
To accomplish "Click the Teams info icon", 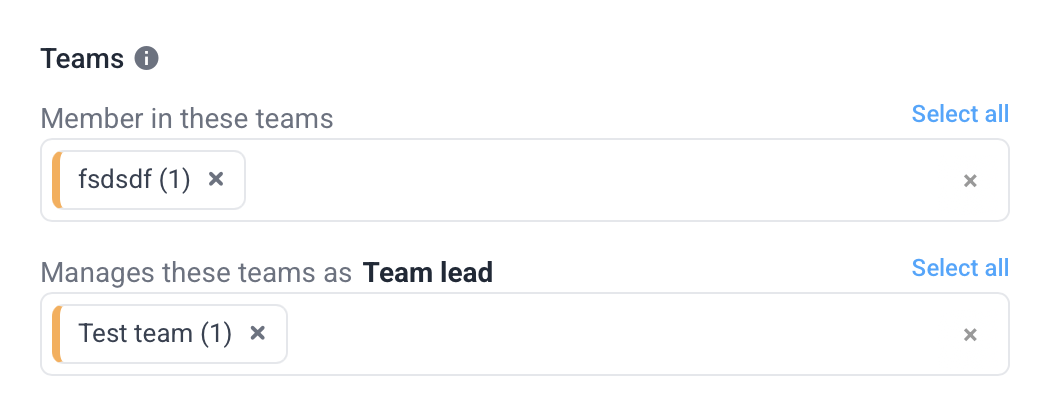I will (147, 59).
